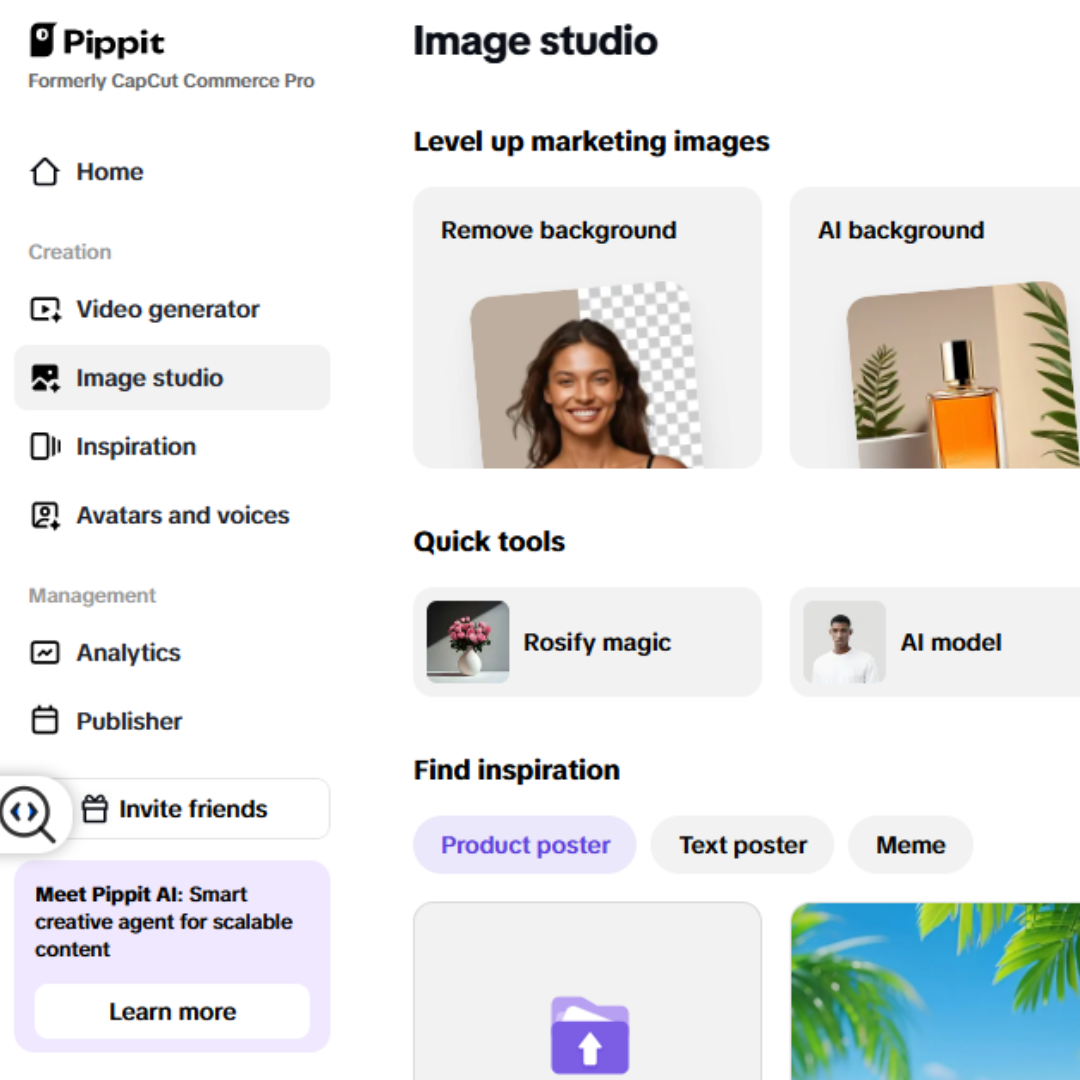Switch to the Text poster tab
This screenshot has height=1080, width=1080.
pos(742,845)
